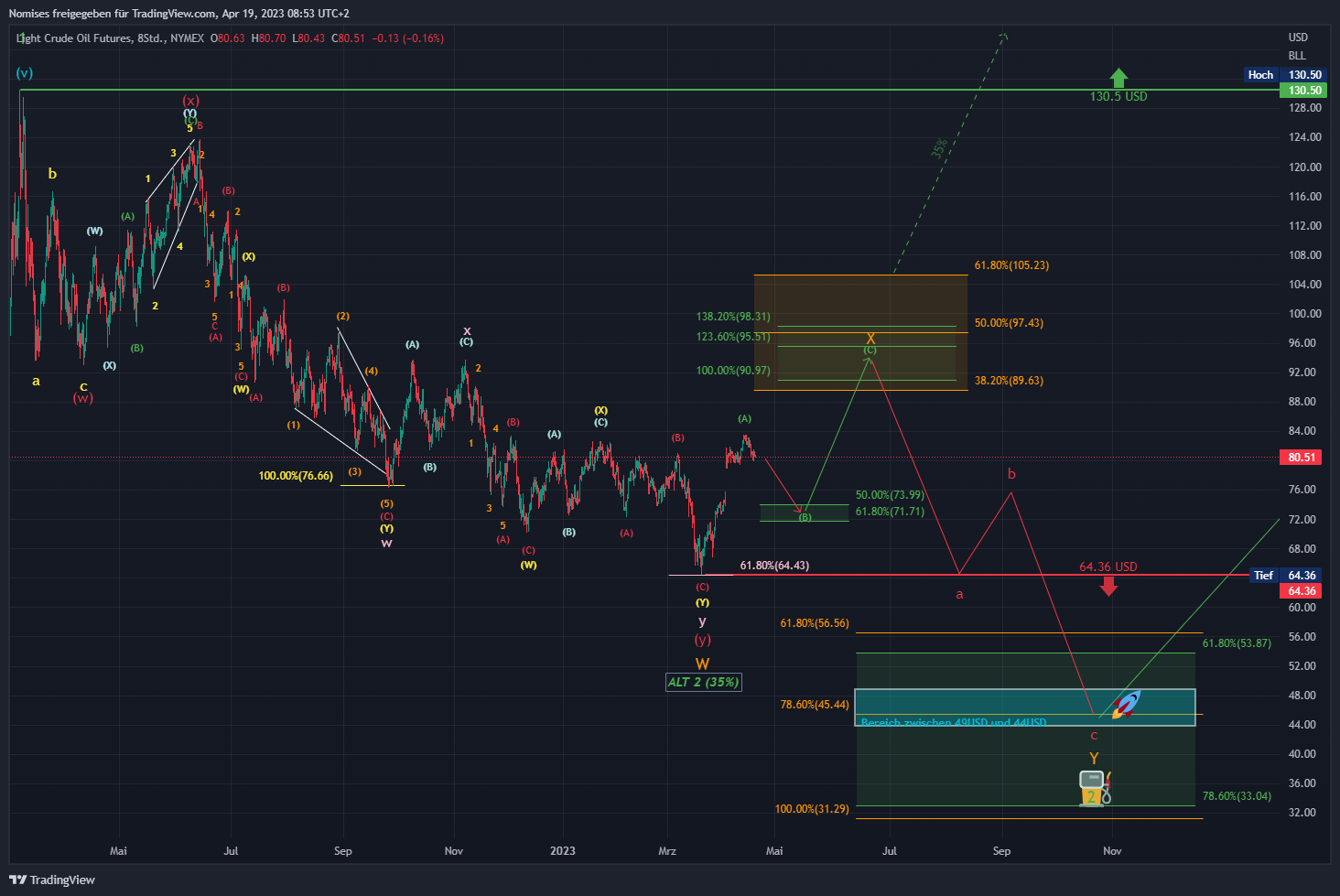Click the yellow label 100.00%(76.66)

click(x=296, y=476)
